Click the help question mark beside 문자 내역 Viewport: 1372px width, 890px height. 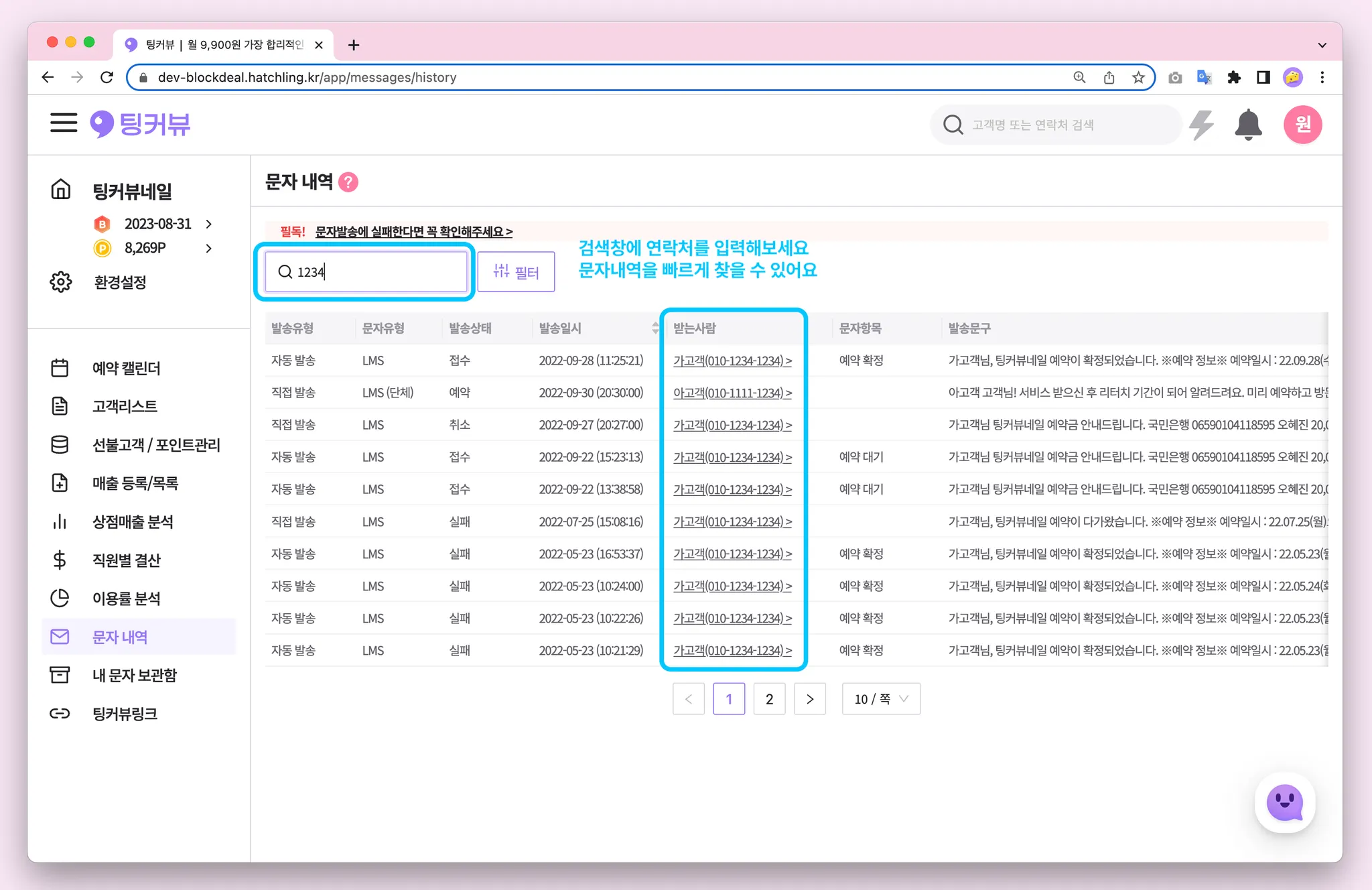(348, 182)
